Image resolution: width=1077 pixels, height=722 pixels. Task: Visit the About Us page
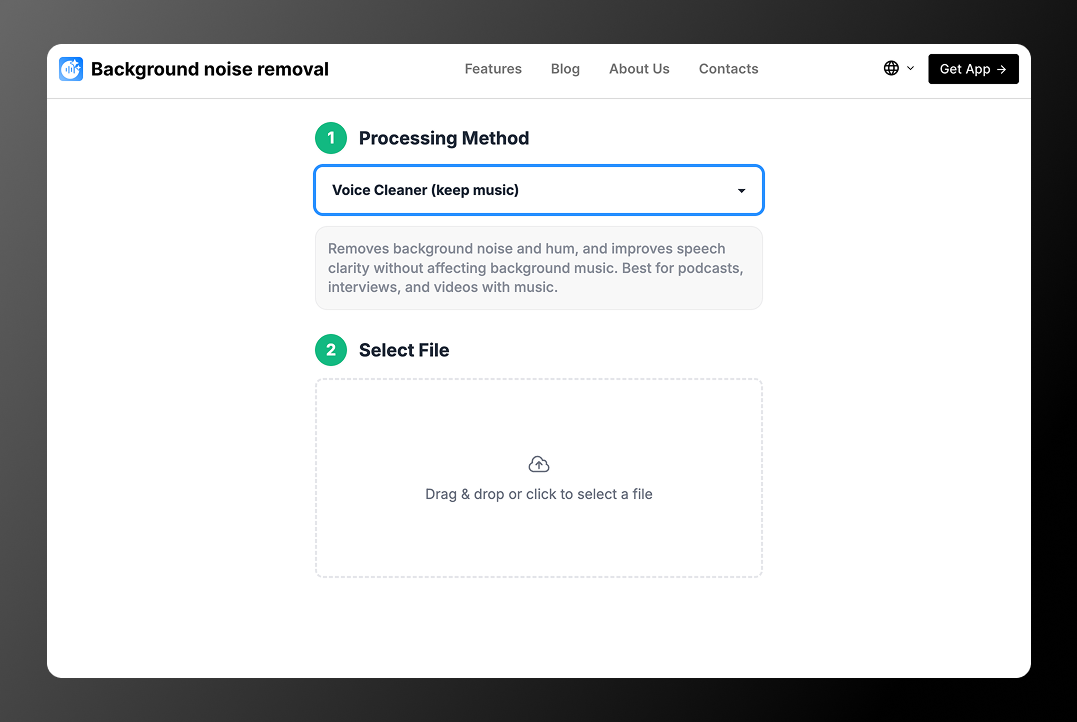pos(639,69)
